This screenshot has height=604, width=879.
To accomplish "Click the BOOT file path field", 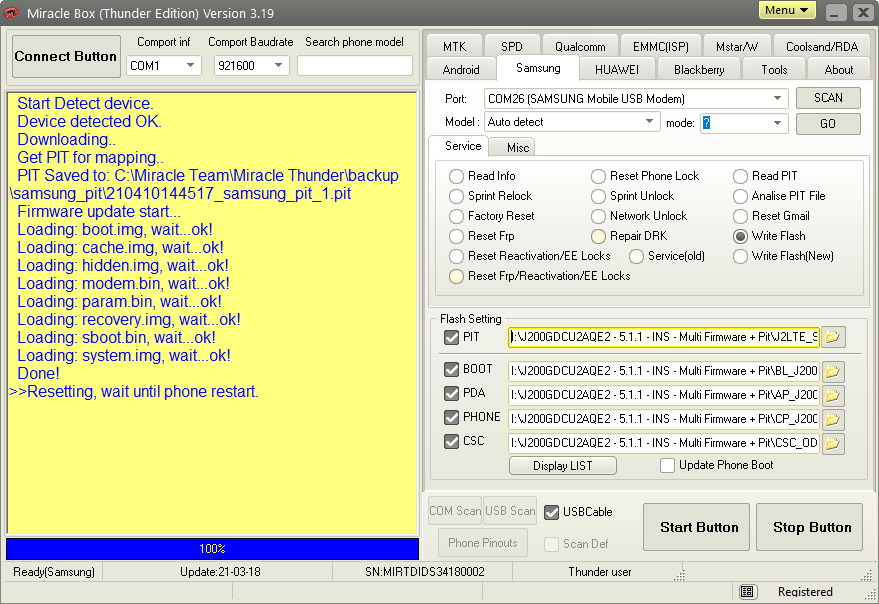I will click(x=664, y=371).
